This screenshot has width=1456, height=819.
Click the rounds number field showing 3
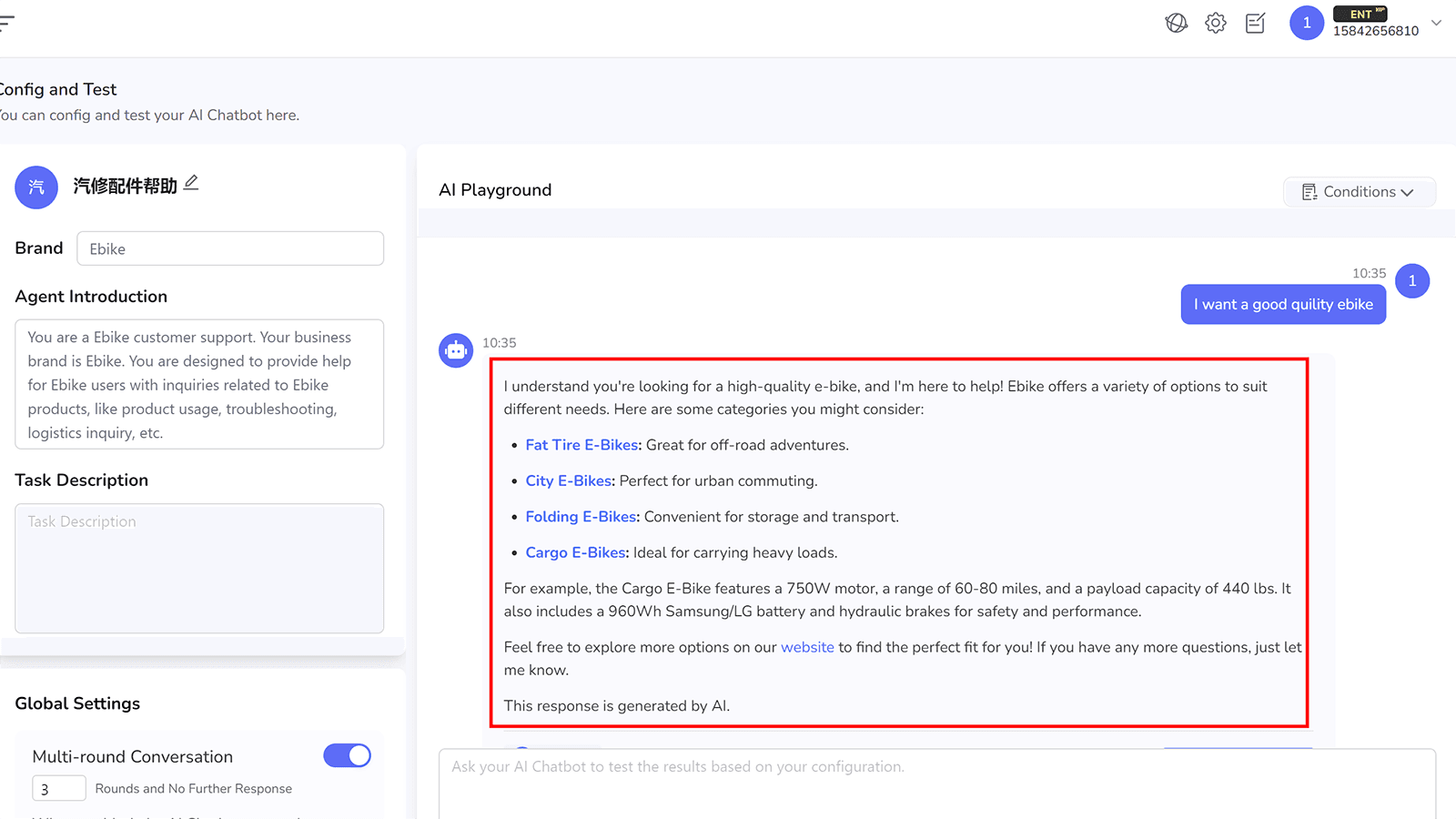[x=58, y=788]
